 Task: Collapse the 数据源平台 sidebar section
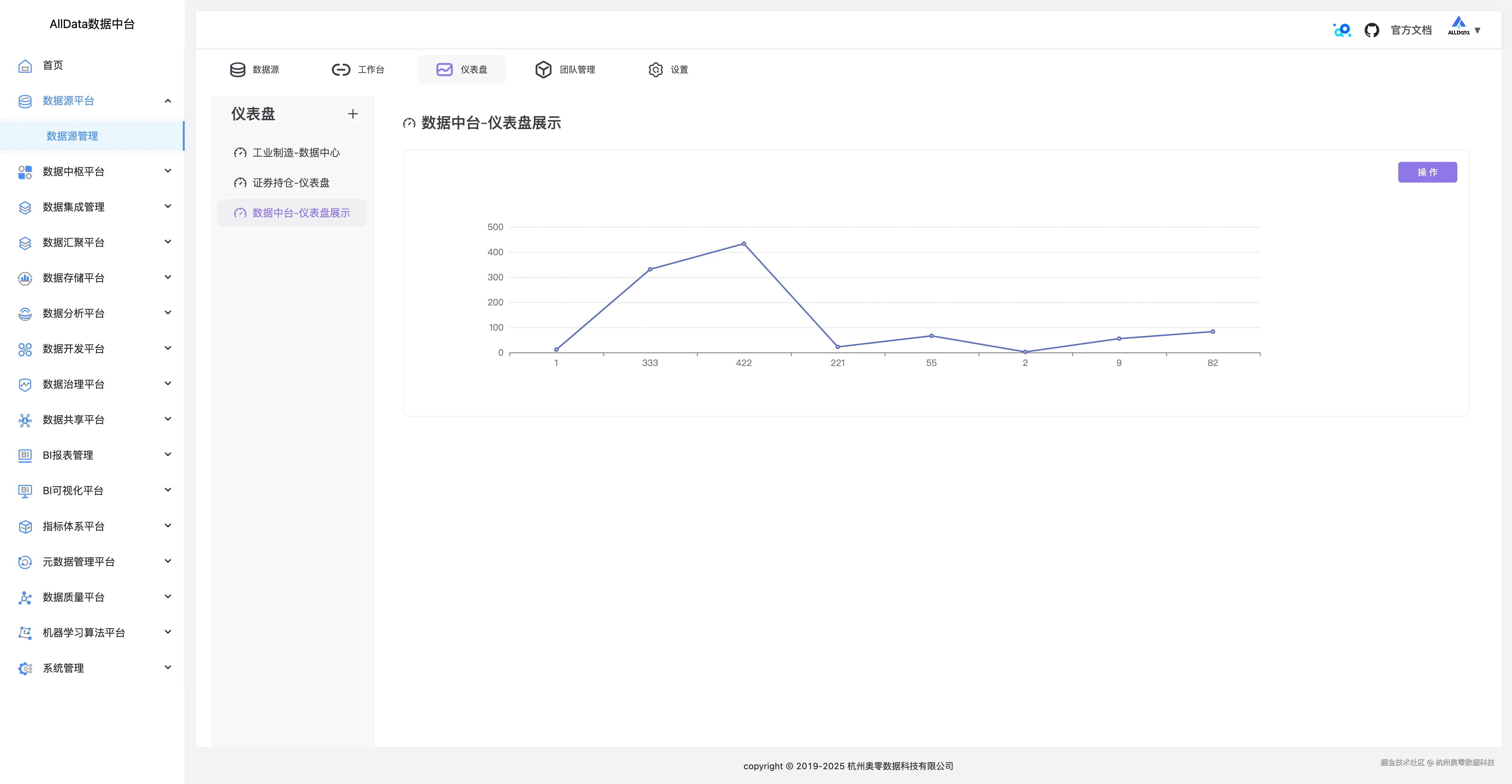[x=168, y=101]
